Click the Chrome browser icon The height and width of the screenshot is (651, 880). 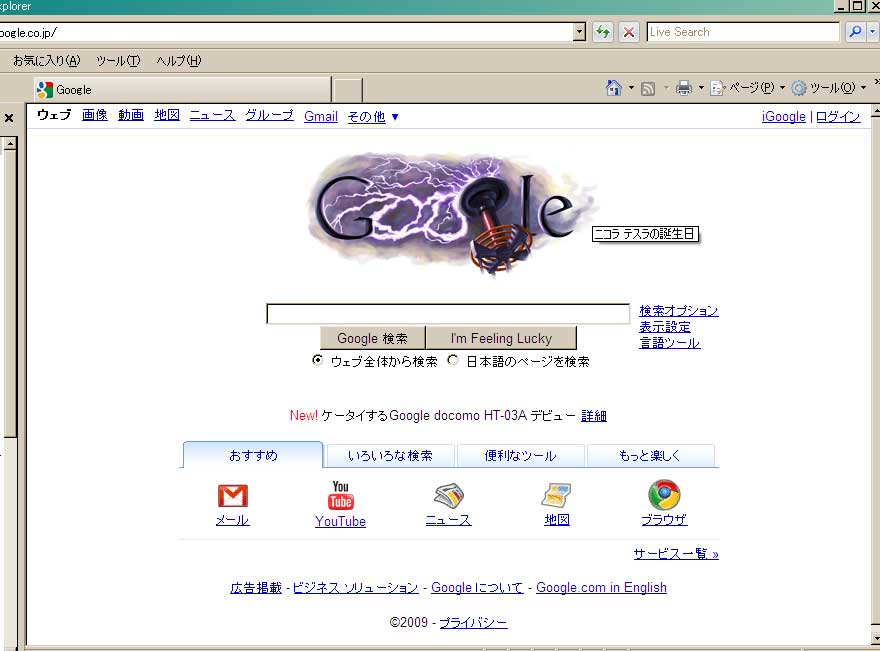click(664, 494)
